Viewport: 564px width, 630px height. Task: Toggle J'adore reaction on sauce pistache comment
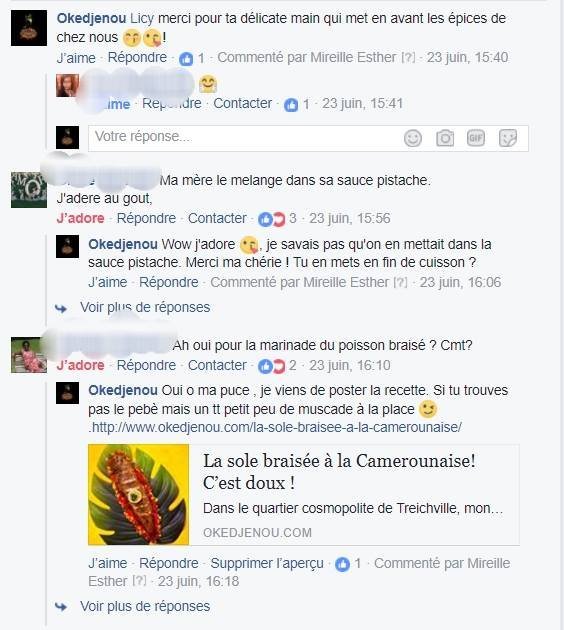80,218
